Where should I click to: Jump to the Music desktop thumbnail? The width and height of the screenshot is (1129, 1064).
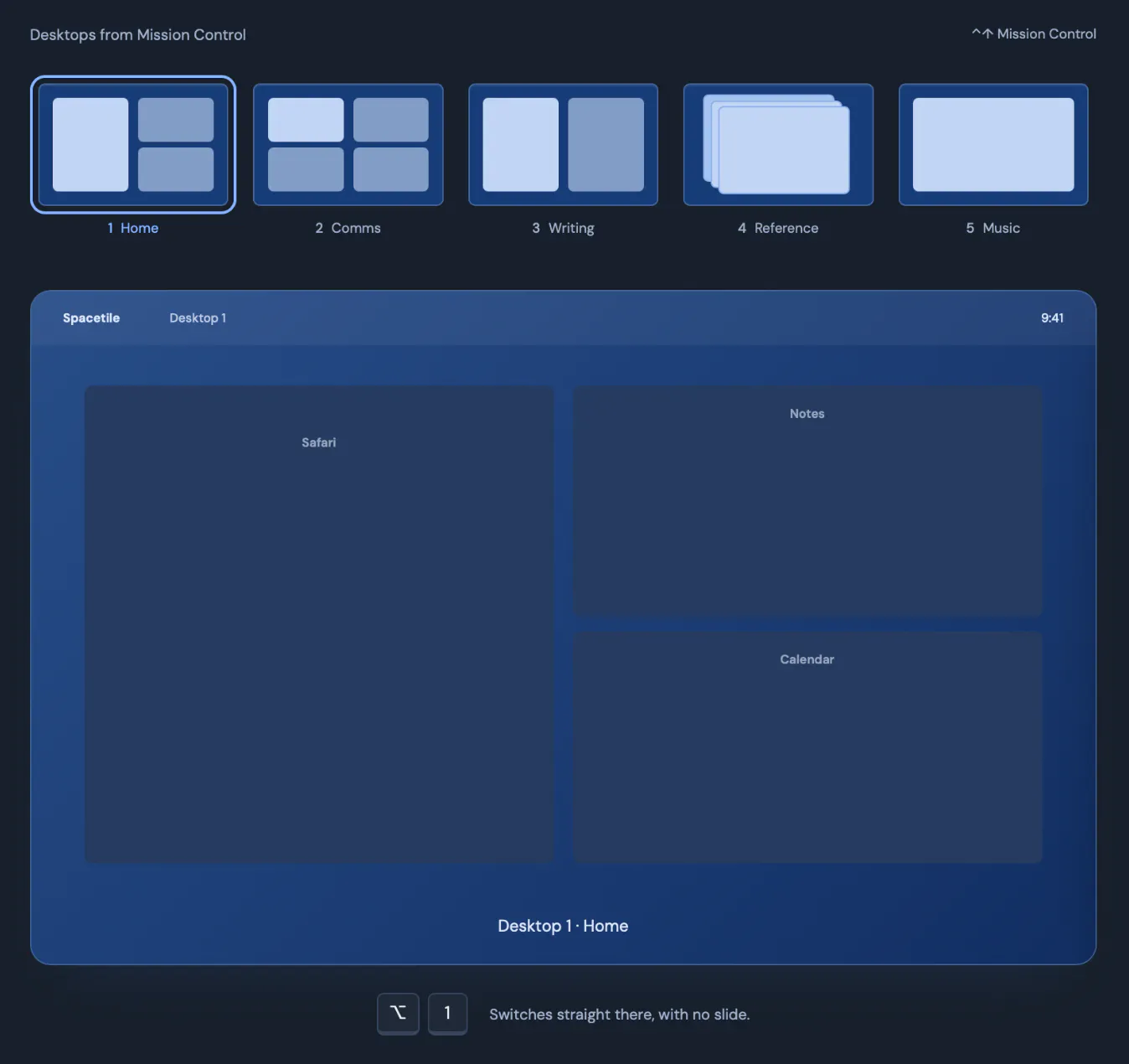[993, 144]
